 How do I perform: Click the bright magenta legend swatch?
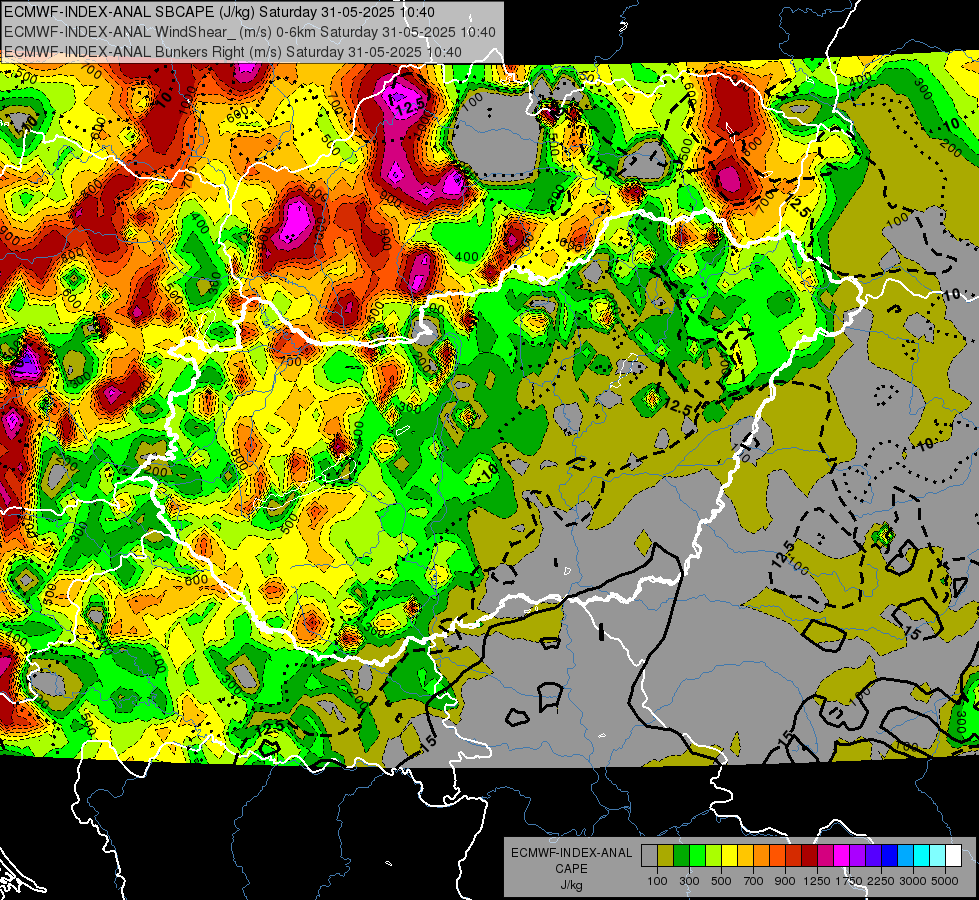(842, 856)
